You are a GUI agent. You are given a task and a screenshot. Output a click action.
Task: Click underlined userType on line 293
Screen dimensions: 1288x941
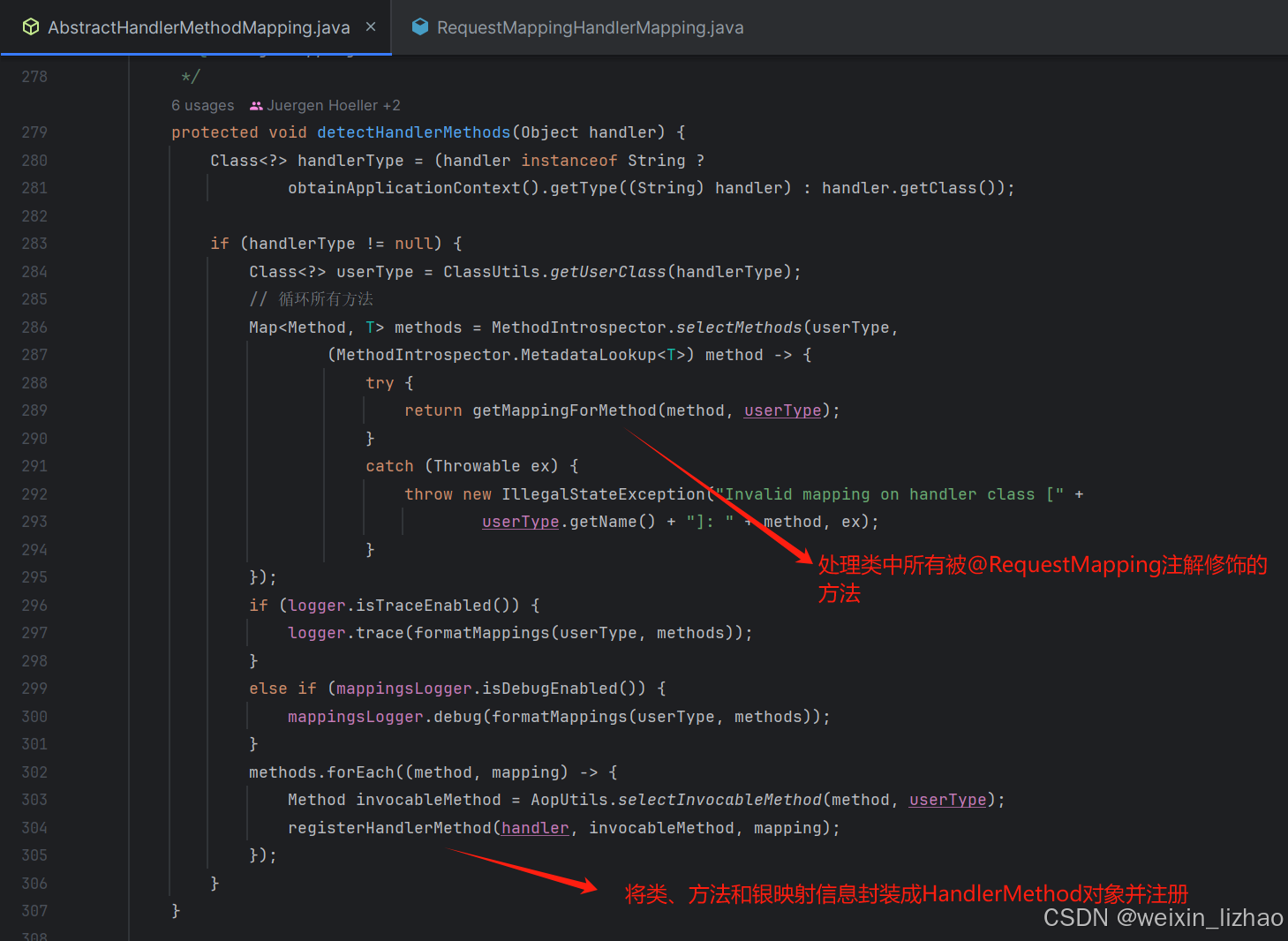tap(520, 522)
